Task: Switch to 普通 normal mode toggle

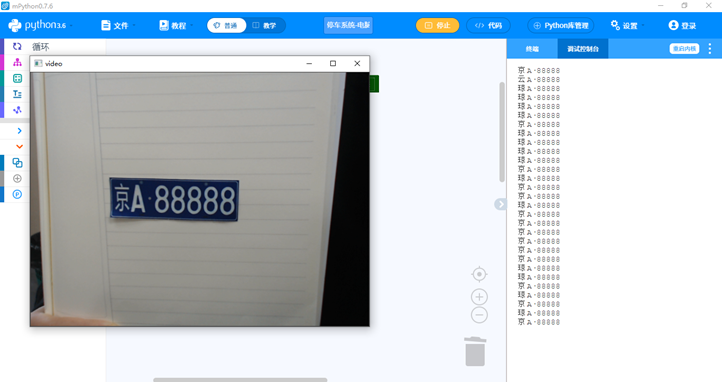Action: [x=226, y=25]
